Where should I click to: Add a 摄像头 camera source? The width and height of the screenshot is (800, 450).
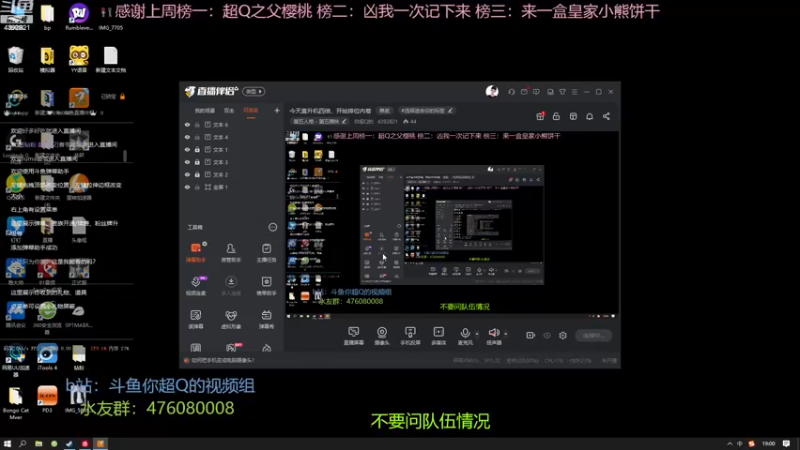(x=382, y=336)
